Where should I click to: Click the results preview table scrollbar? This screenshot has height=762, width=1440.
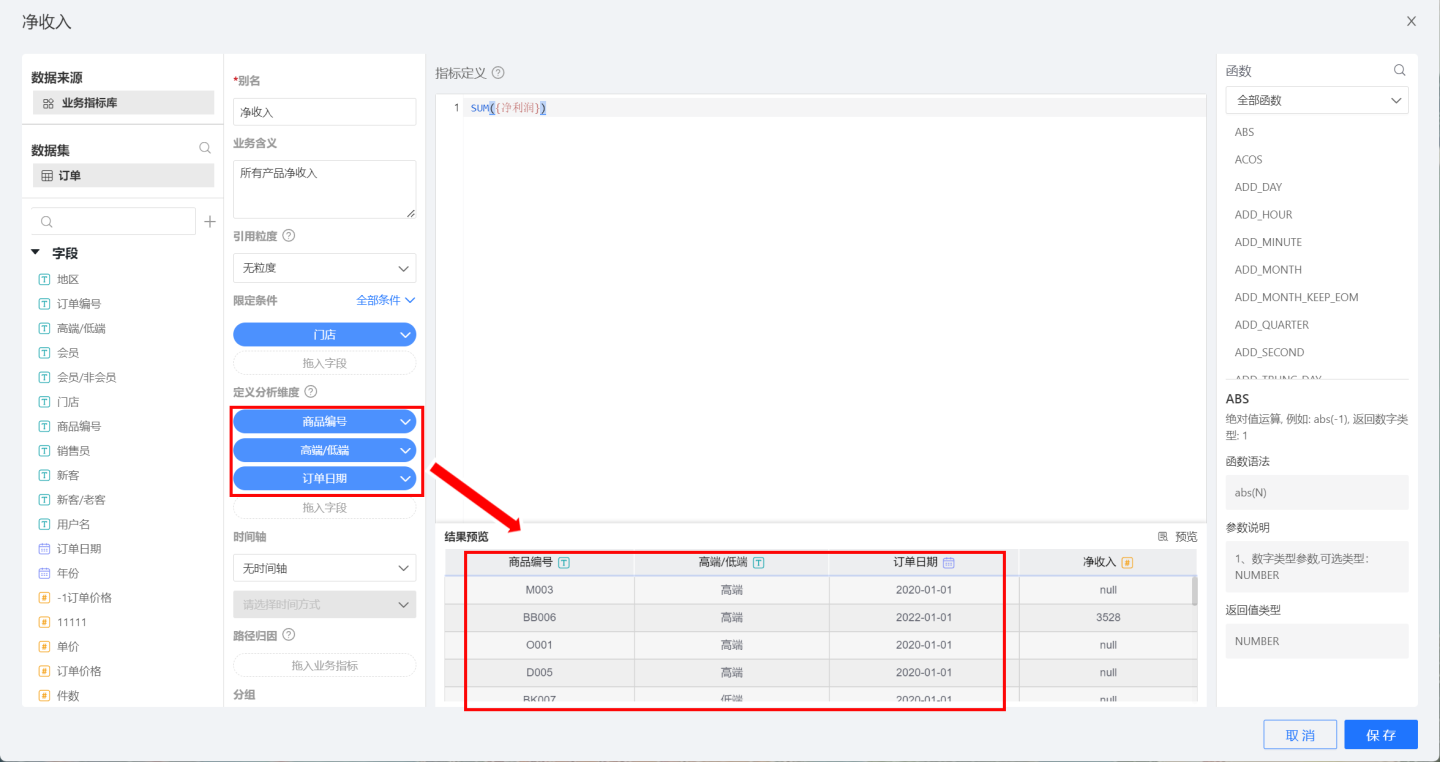coord(1194,592)
